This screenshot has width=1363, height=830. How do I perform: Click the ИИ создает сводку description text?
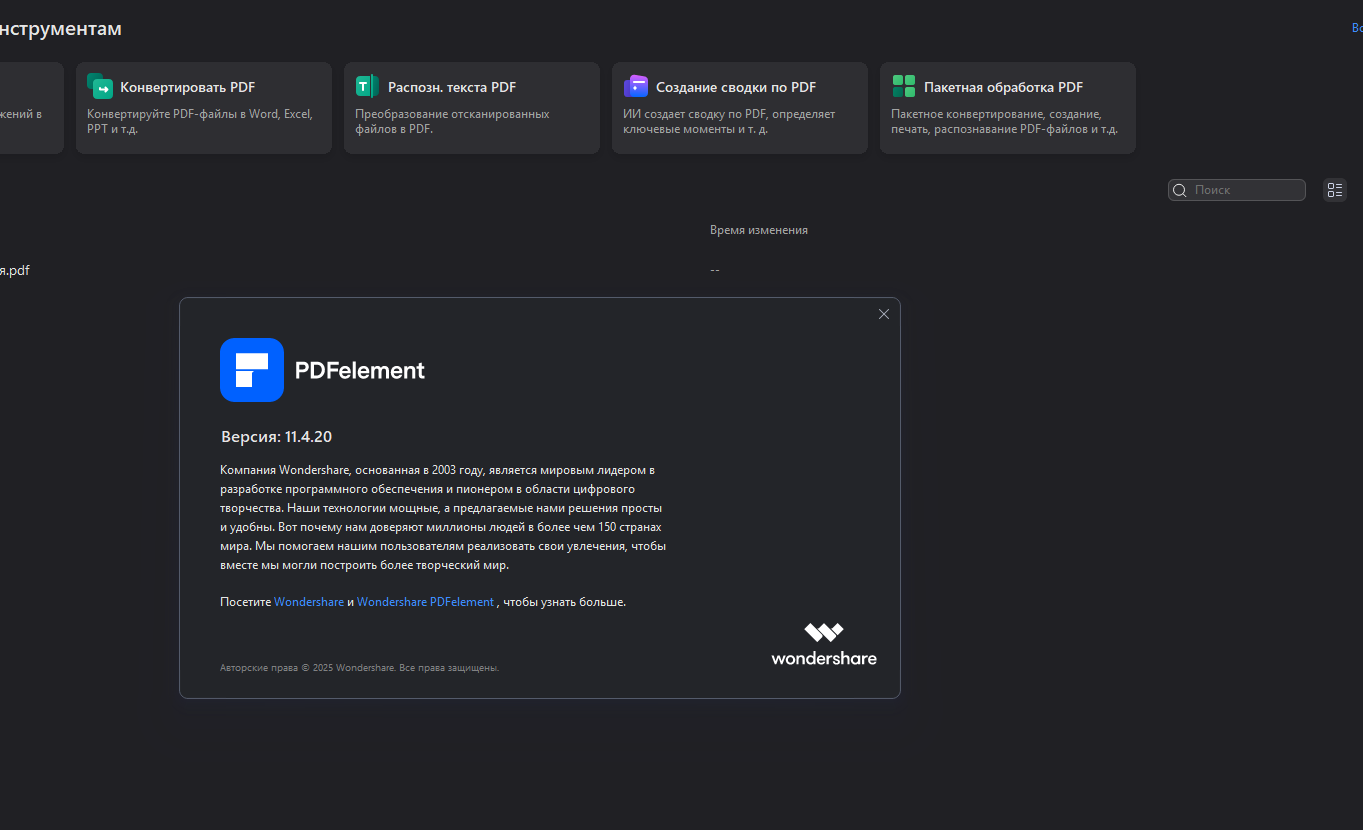click(x=729, y=121)
